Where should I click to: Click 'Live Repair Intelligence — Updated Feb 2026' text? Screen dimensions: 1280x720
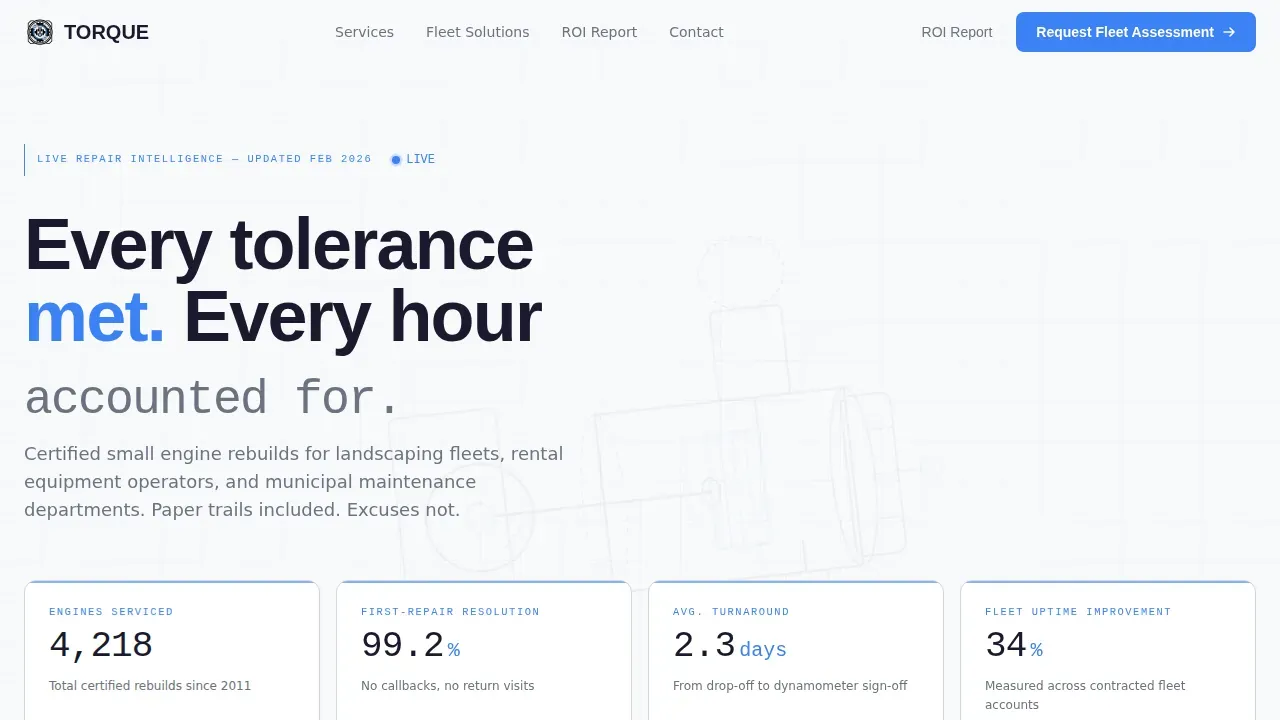[x=204, y=159]
